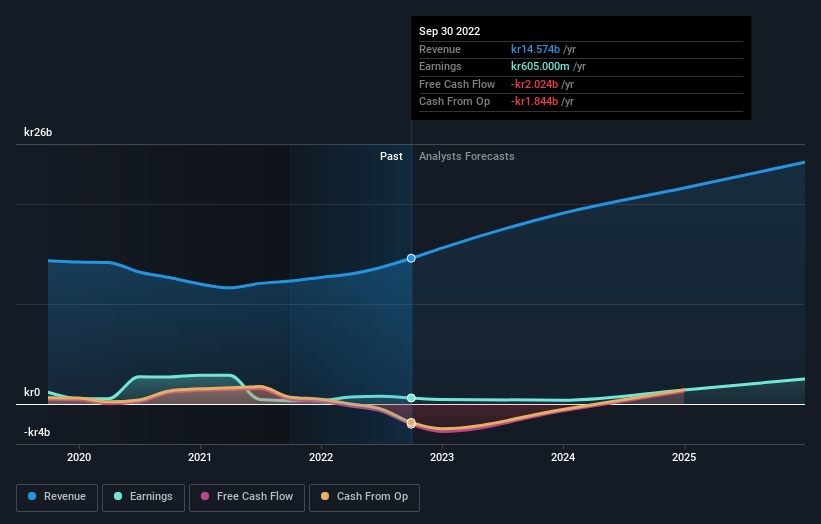The height and width of the screenshot is (524, 821).
Task: Click the orange Cash From Op legend dot
Action: click(325, 496)
